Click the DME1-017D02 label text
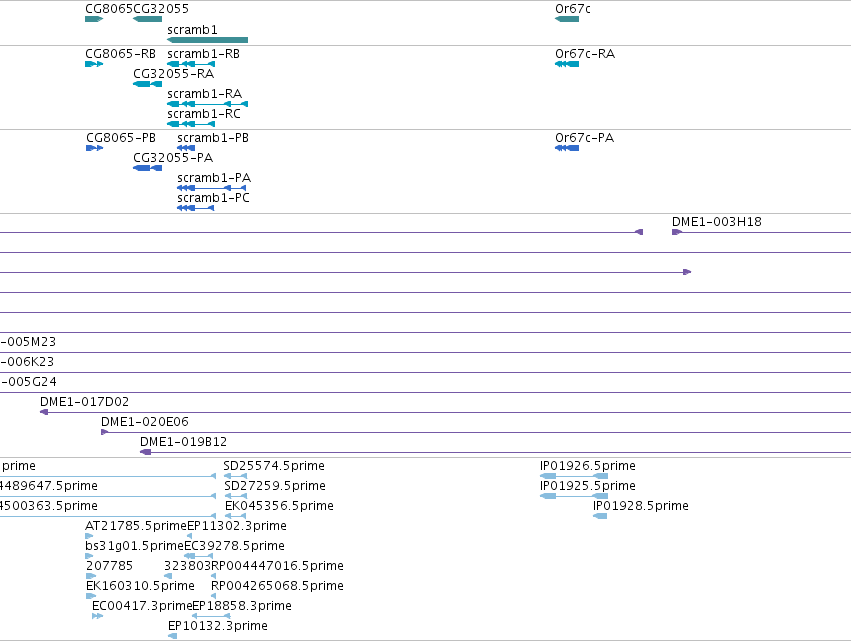 click(x=85, y=402)
